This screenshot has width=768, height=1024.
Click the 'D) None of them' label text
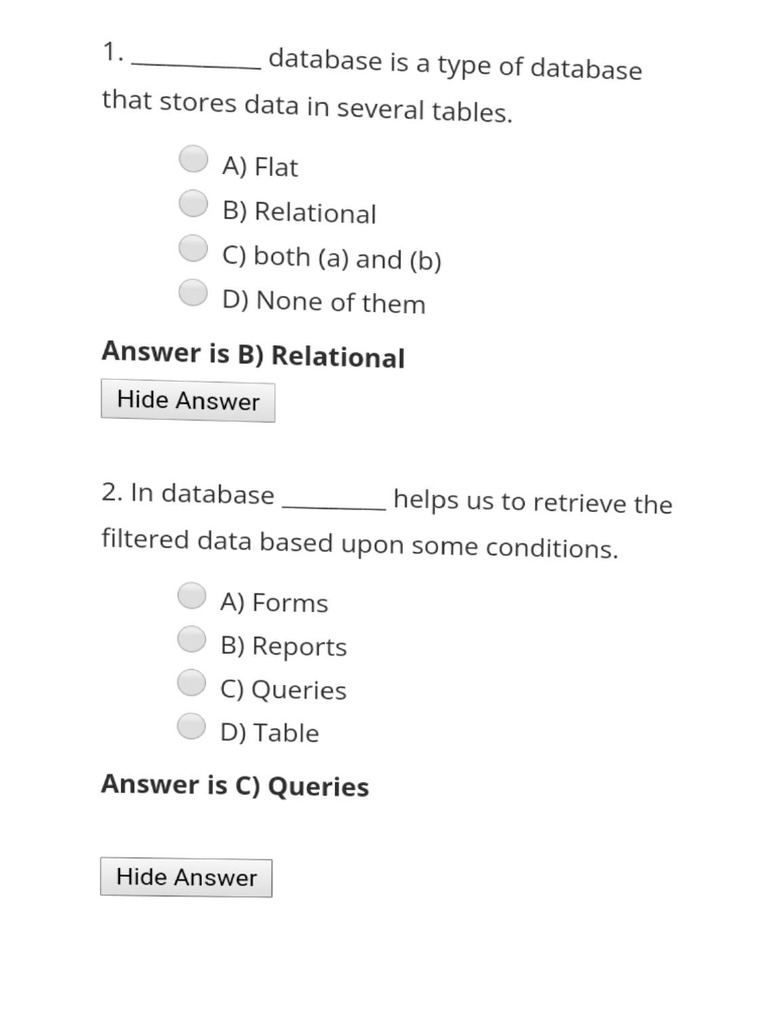(324, 301)
